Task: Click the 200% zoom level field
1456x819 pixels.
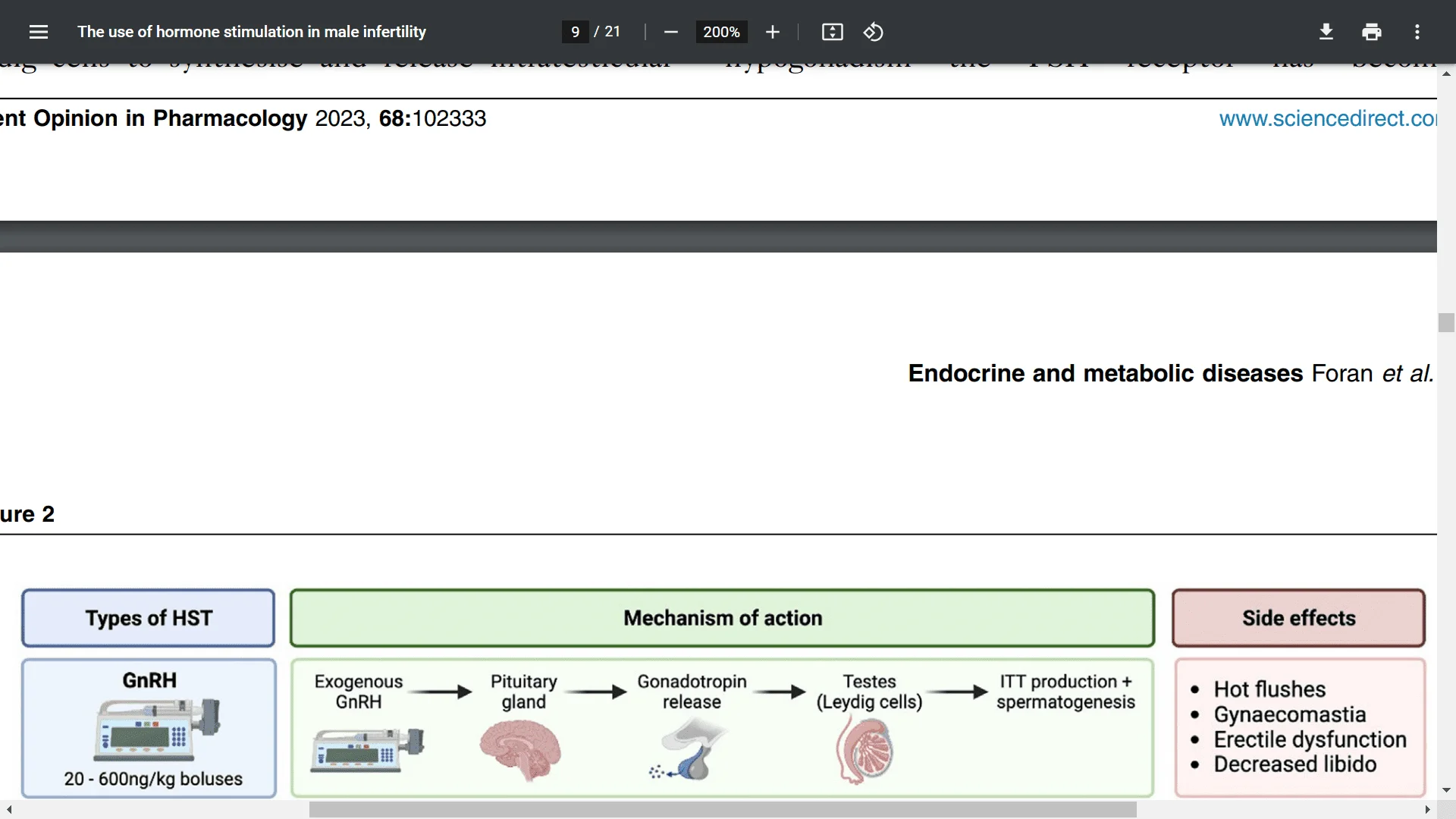Action: click(720, 32)
